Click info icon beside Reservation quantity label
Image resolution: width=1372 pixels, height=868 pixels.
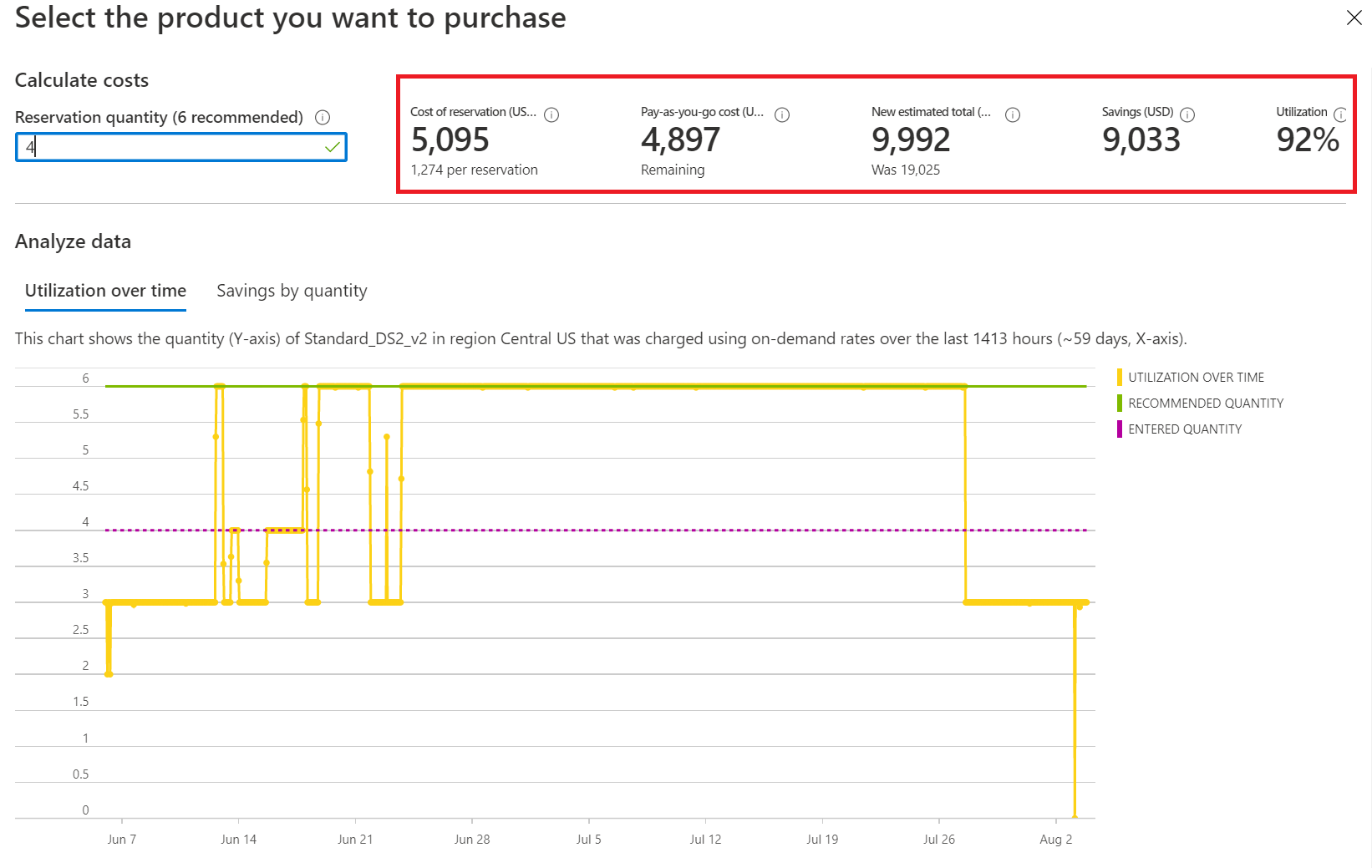coord(323,118)
